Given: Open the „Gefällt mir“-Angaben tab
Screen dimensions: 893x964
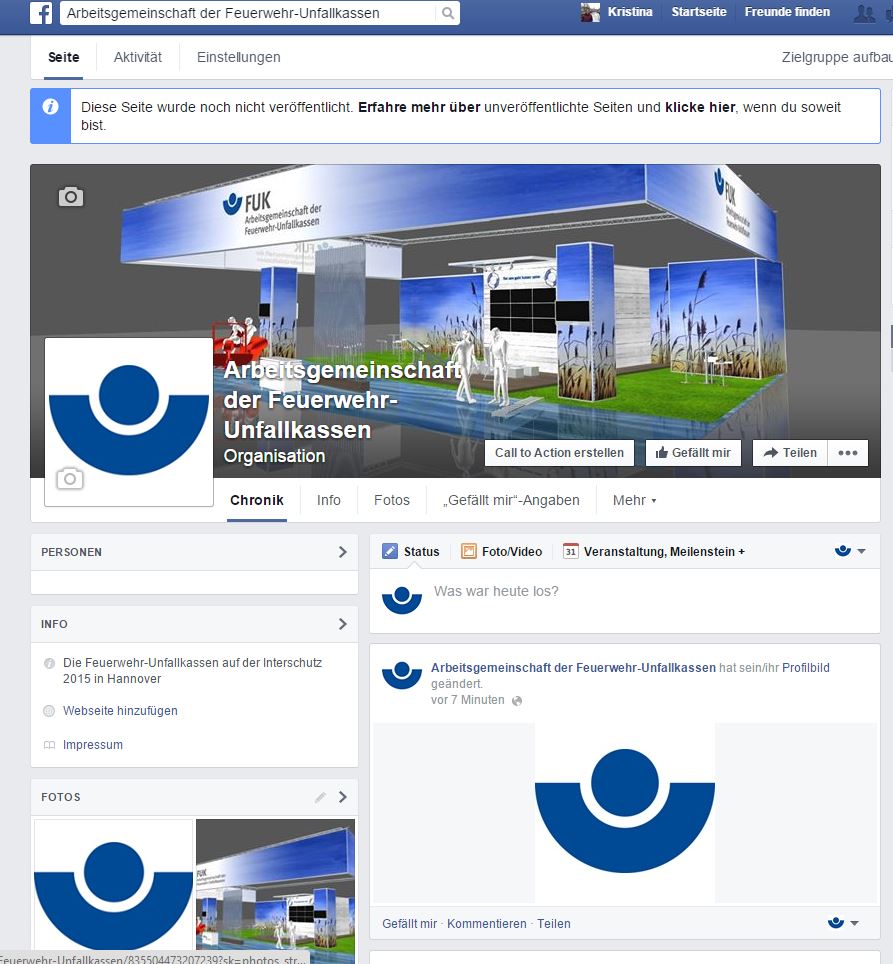Looking at the screenshot, I should (x=511, y=500).
